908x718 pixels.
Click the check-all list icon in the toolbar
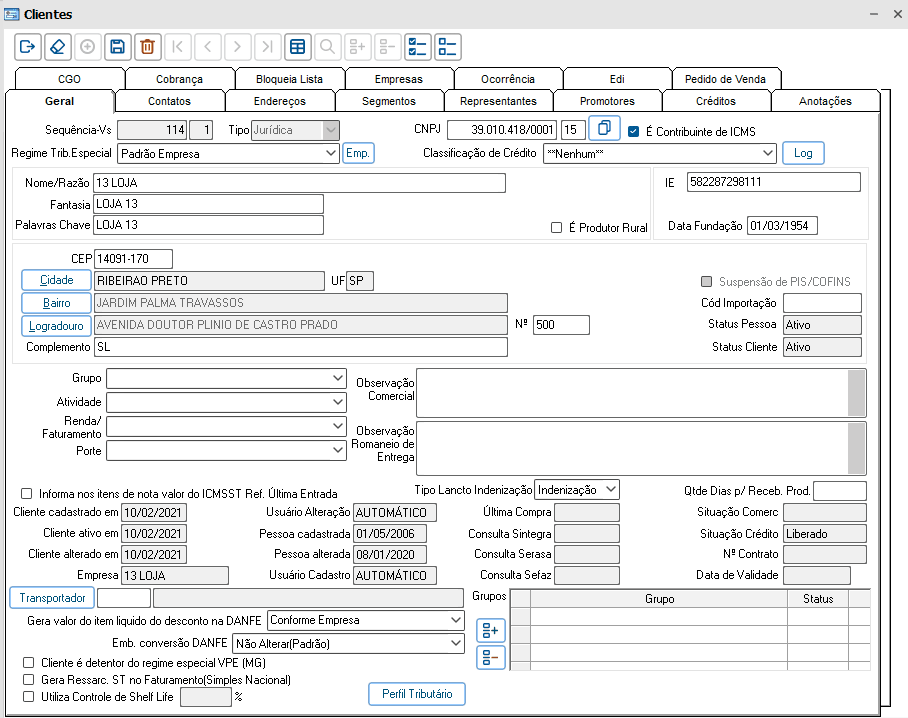pos(417,46)
